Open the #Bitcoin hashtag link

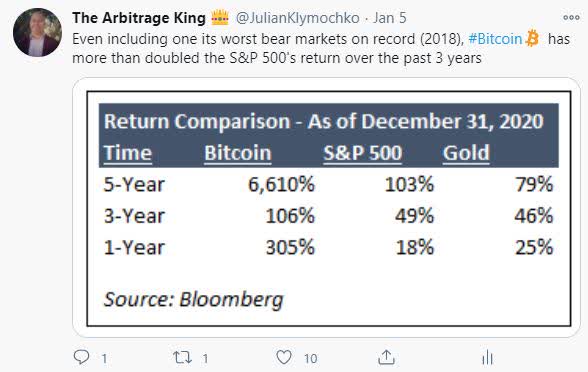[495, 39]
